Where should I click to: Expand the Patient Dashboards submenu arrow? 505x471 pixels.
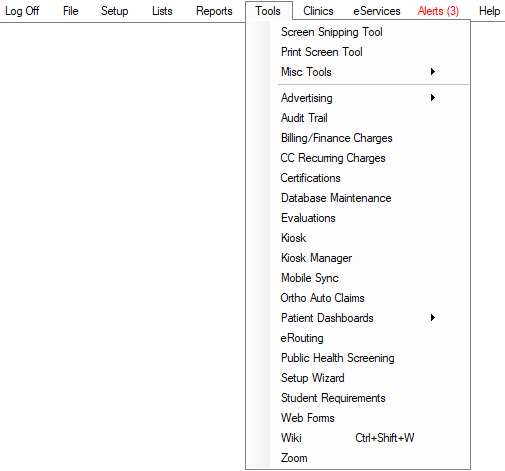[x=433, y=318]
